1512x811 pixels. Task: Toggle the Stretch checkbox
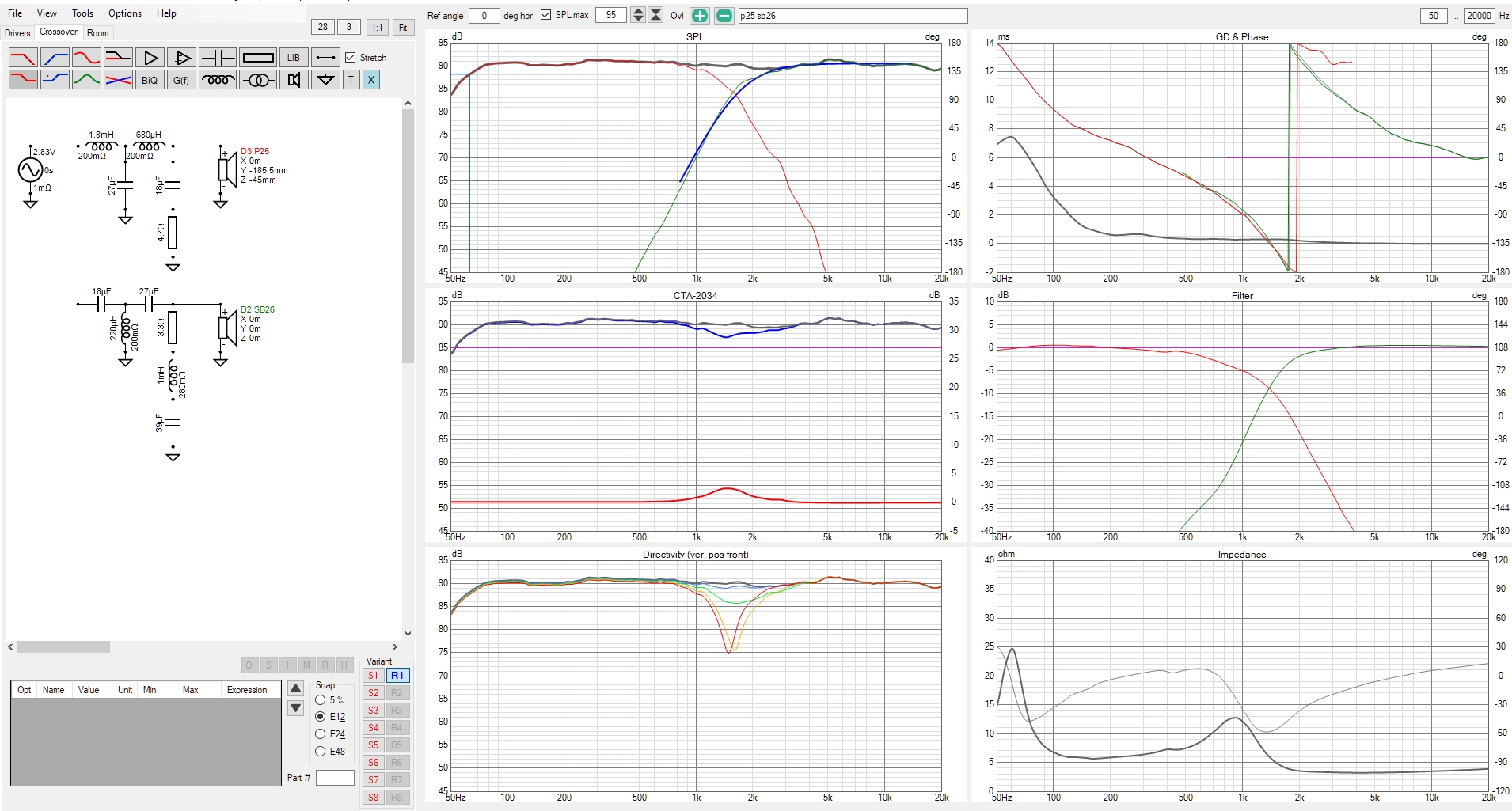tap(351, 58)
